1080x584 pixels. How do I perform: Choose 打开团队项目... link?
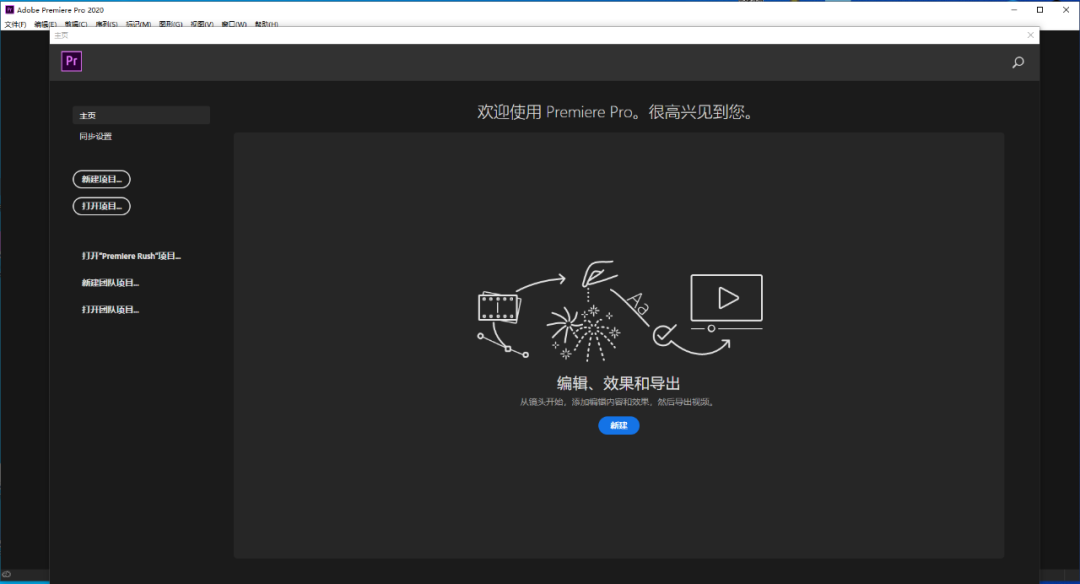tap(110, 309)
